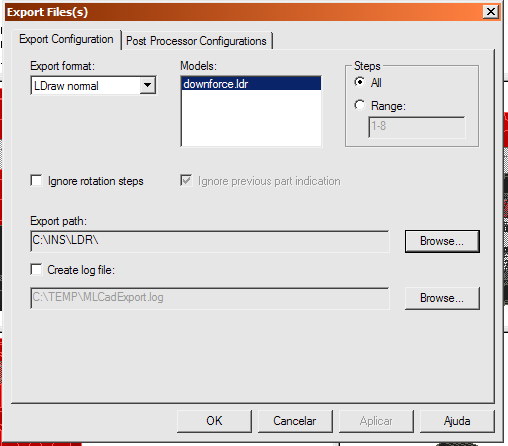508x446 pixels.
Task: Enable the Create log file checkbox
Action: coord(36,269)
